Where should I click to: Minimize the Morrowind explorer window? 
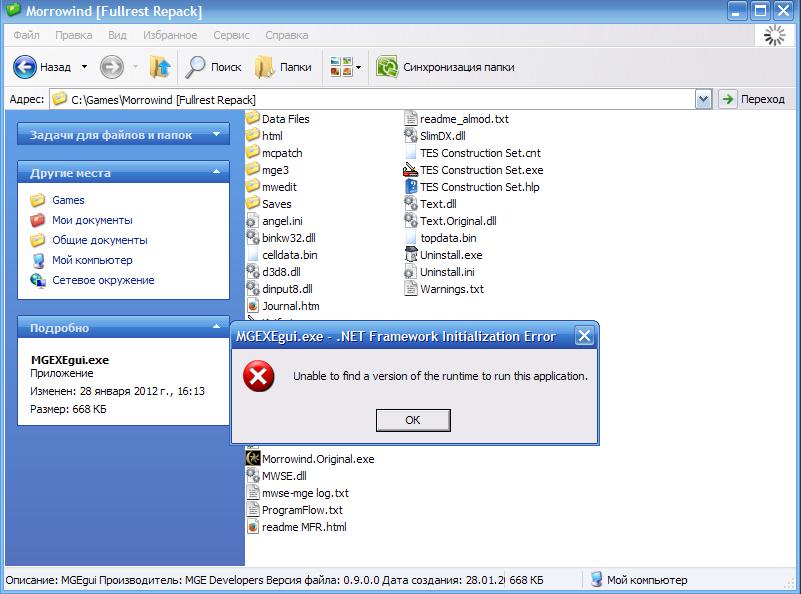737,11
